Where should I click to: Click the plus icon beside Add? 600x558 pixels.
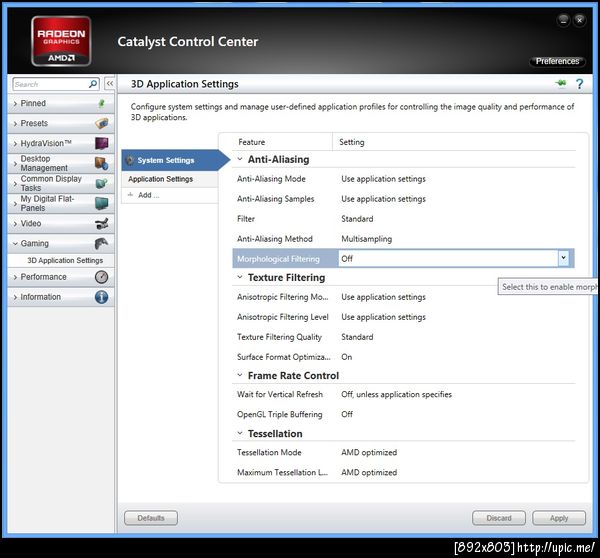tap(130, 195)
